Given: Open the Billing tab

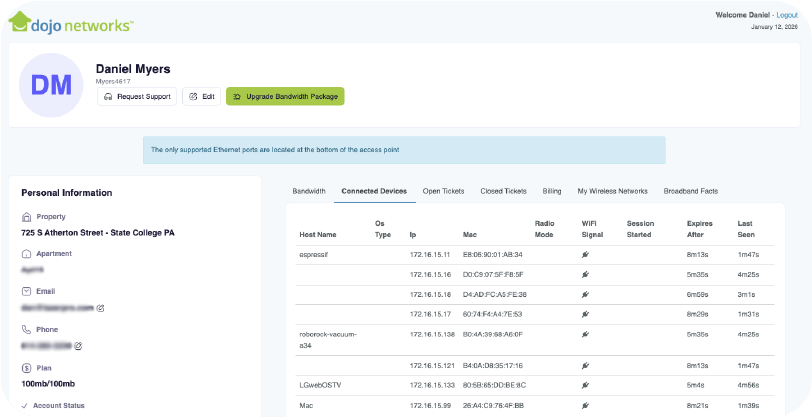Looking at the screenshot, I should [551, 190].
